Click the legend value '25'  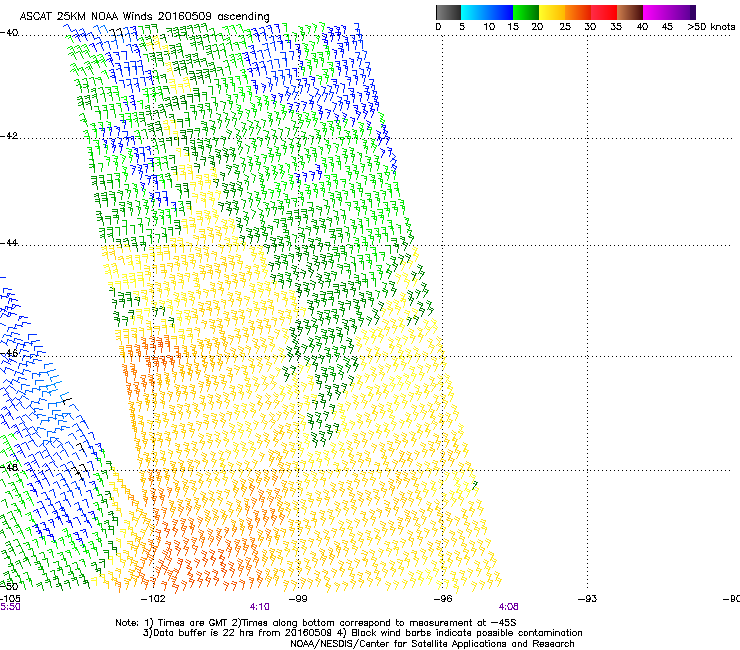click(x=565, y=27)
